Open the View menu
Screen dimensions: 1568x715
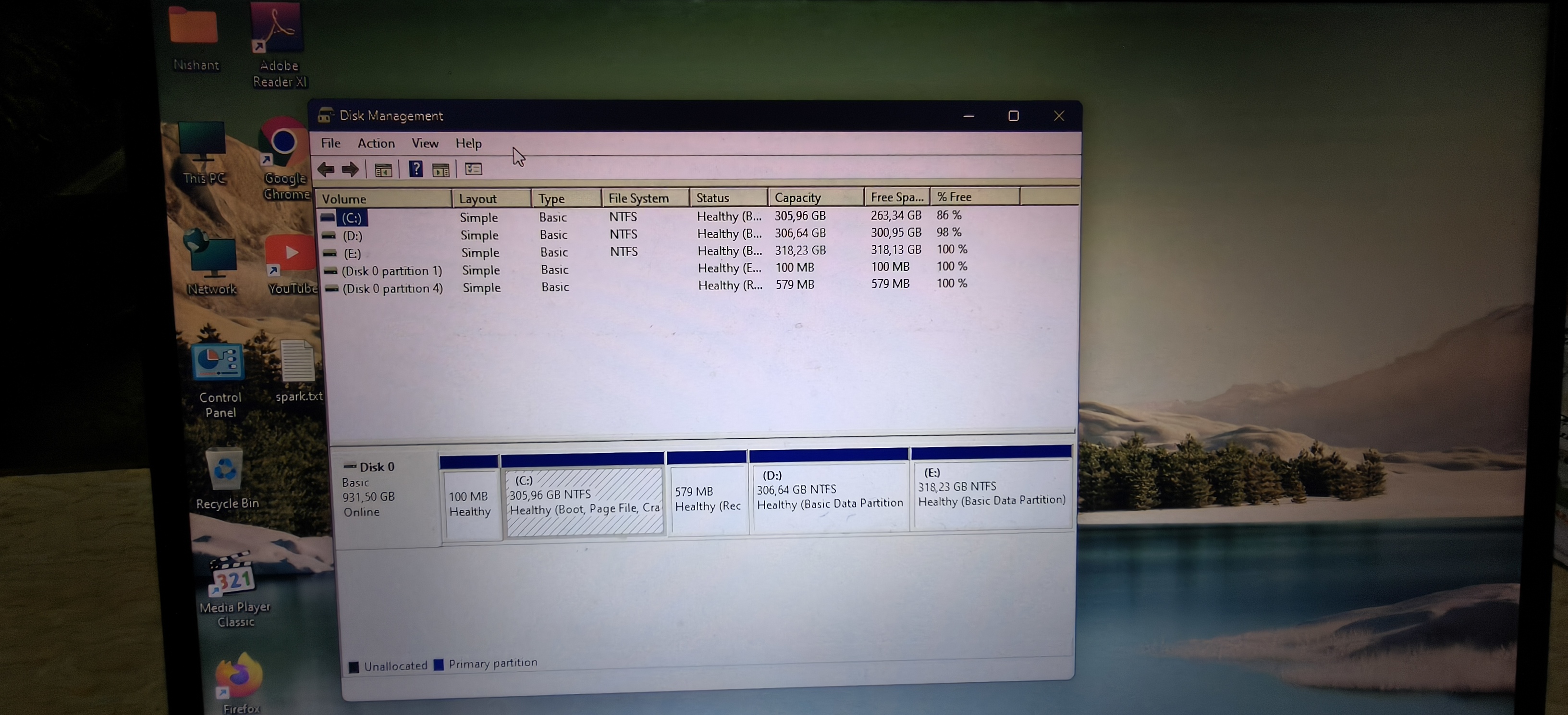(x=424, y=143)
